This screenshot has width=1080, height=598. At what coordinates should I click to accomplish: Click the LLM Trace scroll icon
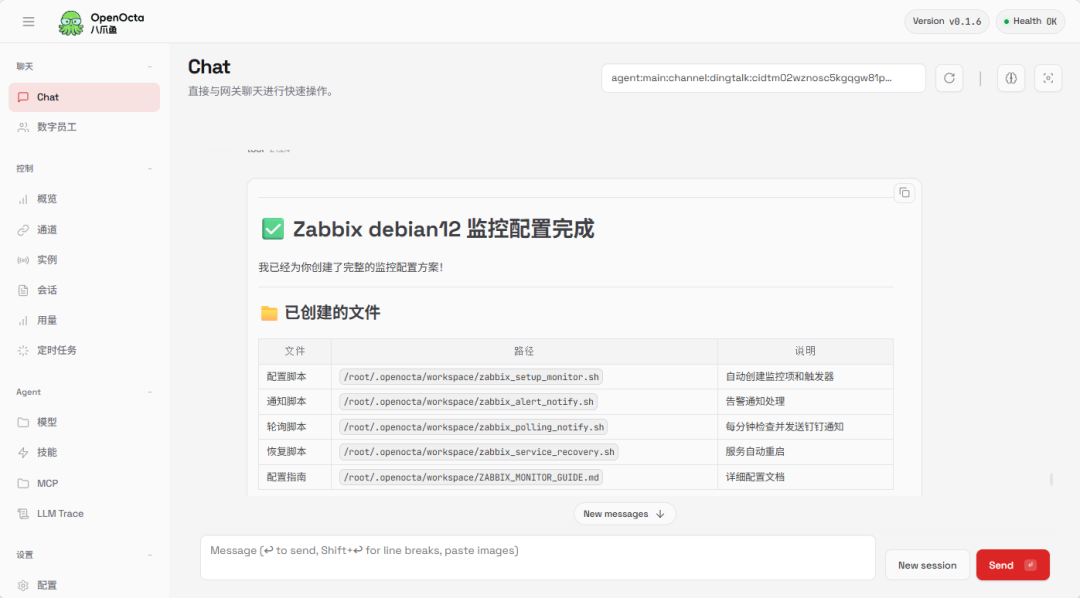pos(23,513)
